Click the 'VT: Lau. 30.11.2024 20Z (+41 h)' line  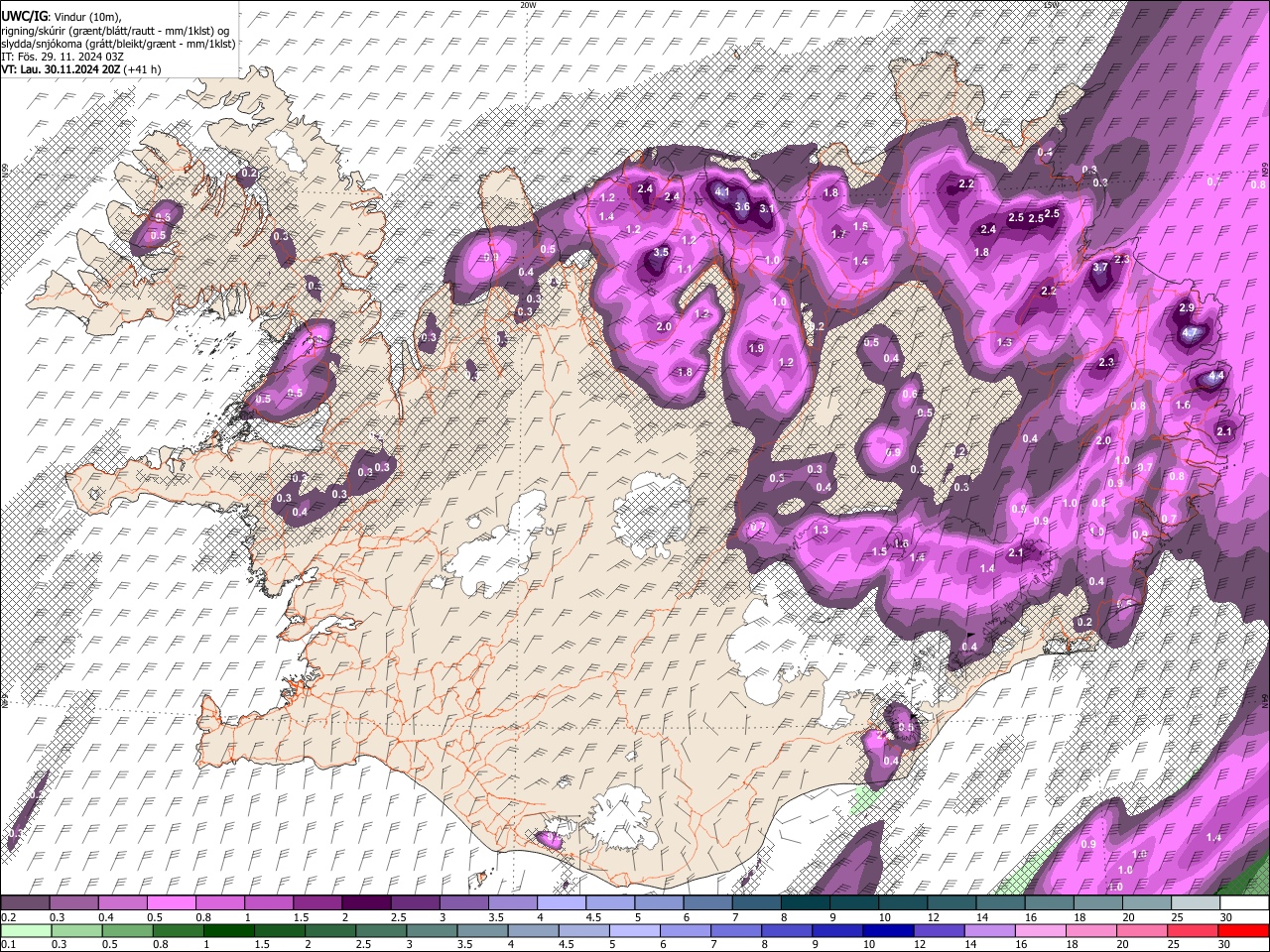[x=80, y=69]
